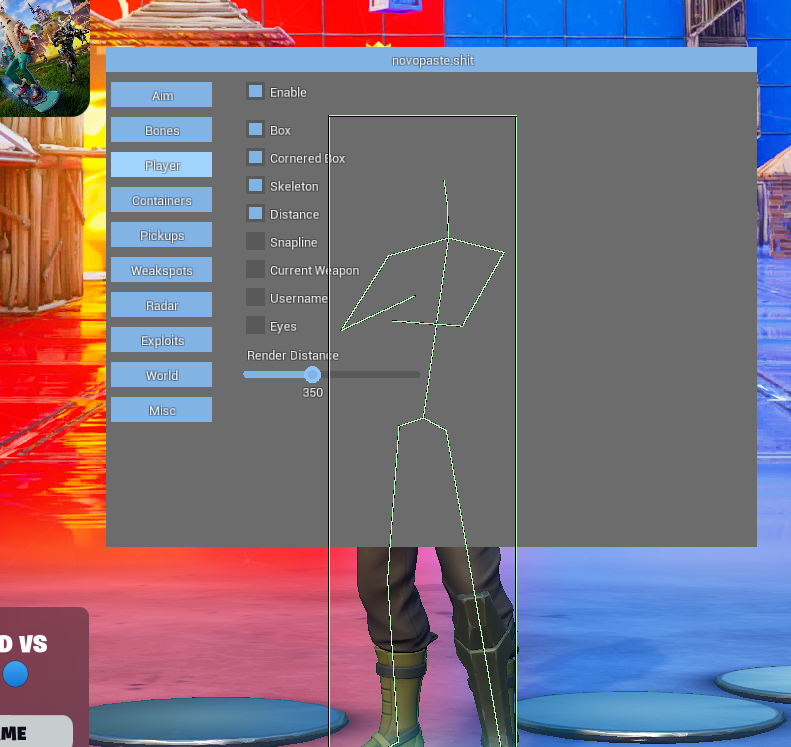Uncheck the Distance option

click(x=256, y=214)
